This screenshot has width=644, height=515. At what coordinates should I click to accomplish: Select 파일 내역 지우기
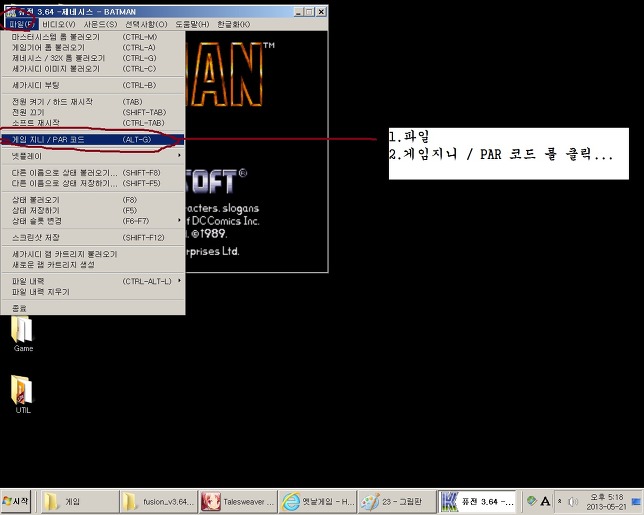point(92,292)
